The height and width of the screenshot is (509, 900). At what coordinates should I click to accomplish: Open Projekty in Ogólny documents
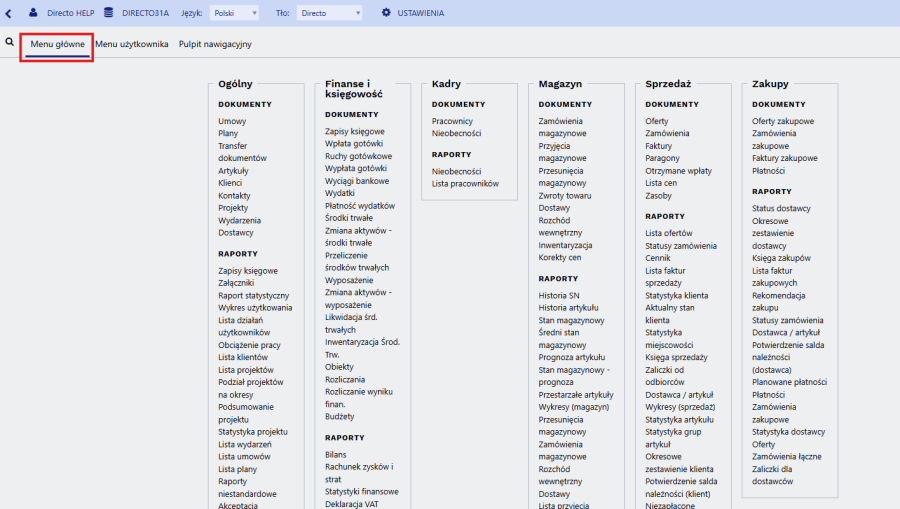[233, 208]
